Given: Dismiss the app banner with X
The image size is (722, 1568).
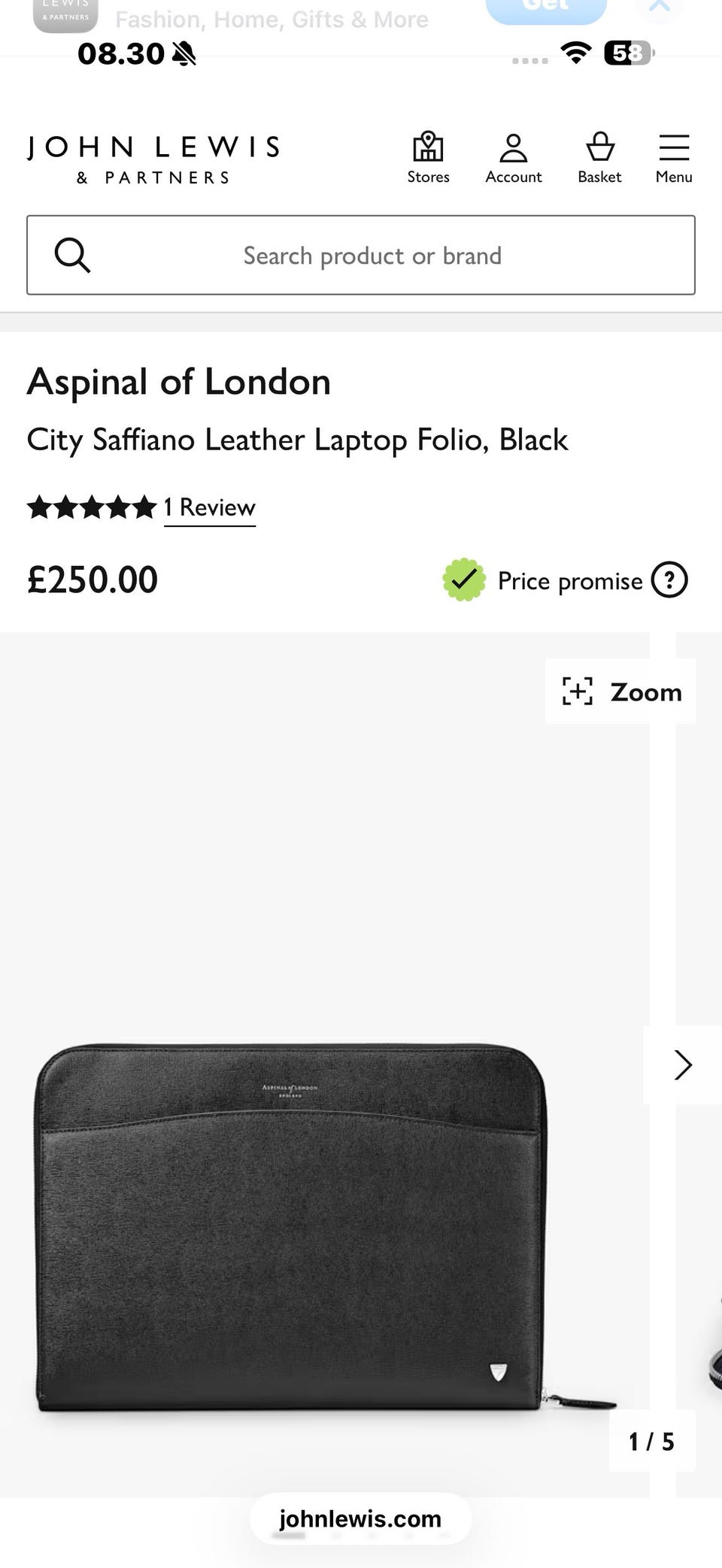Looking at the screenshot, I should pyautogui.click(x=660, y=8).
